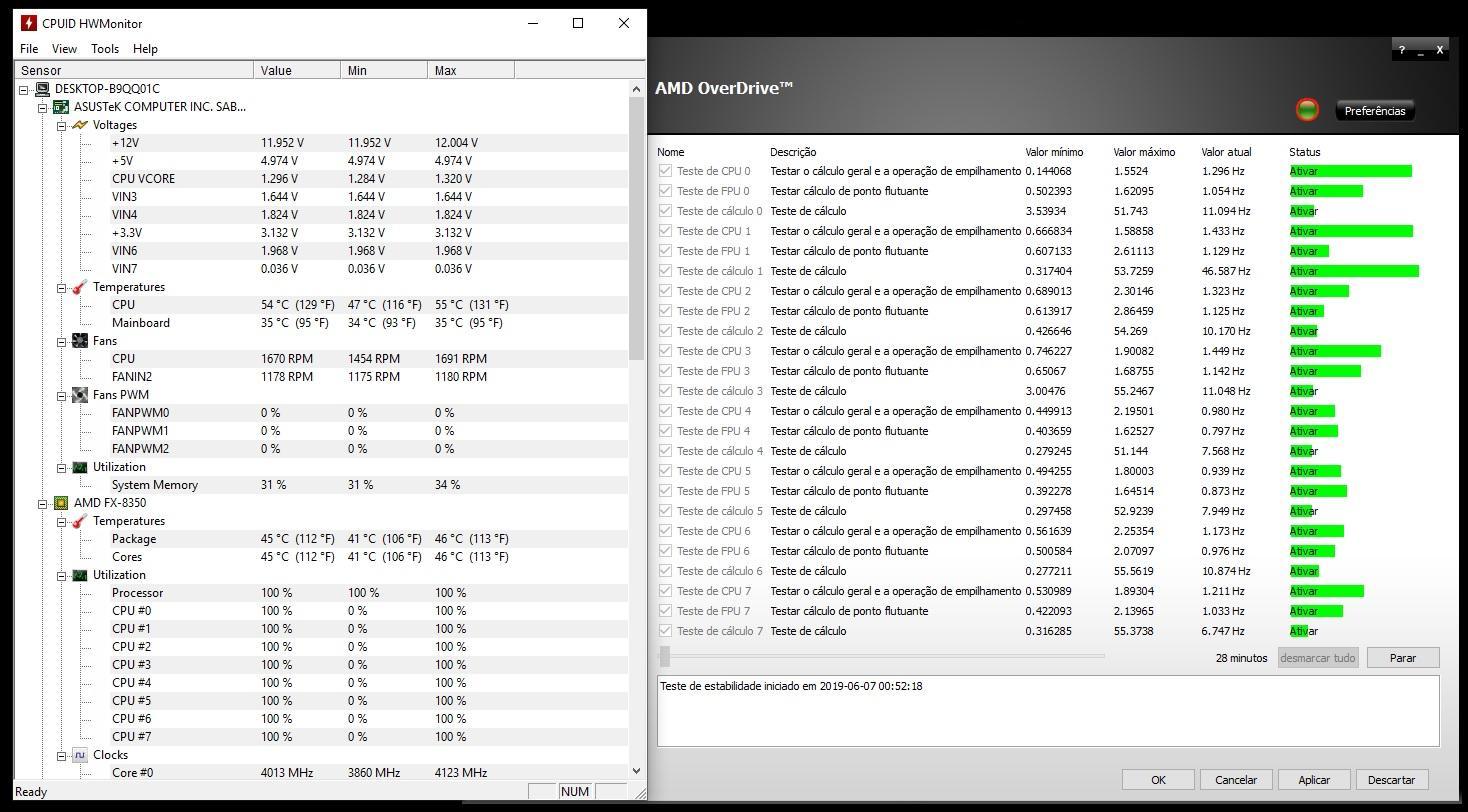
Task: Click the Aplicar button
Action: click(x=1314, y=780)
